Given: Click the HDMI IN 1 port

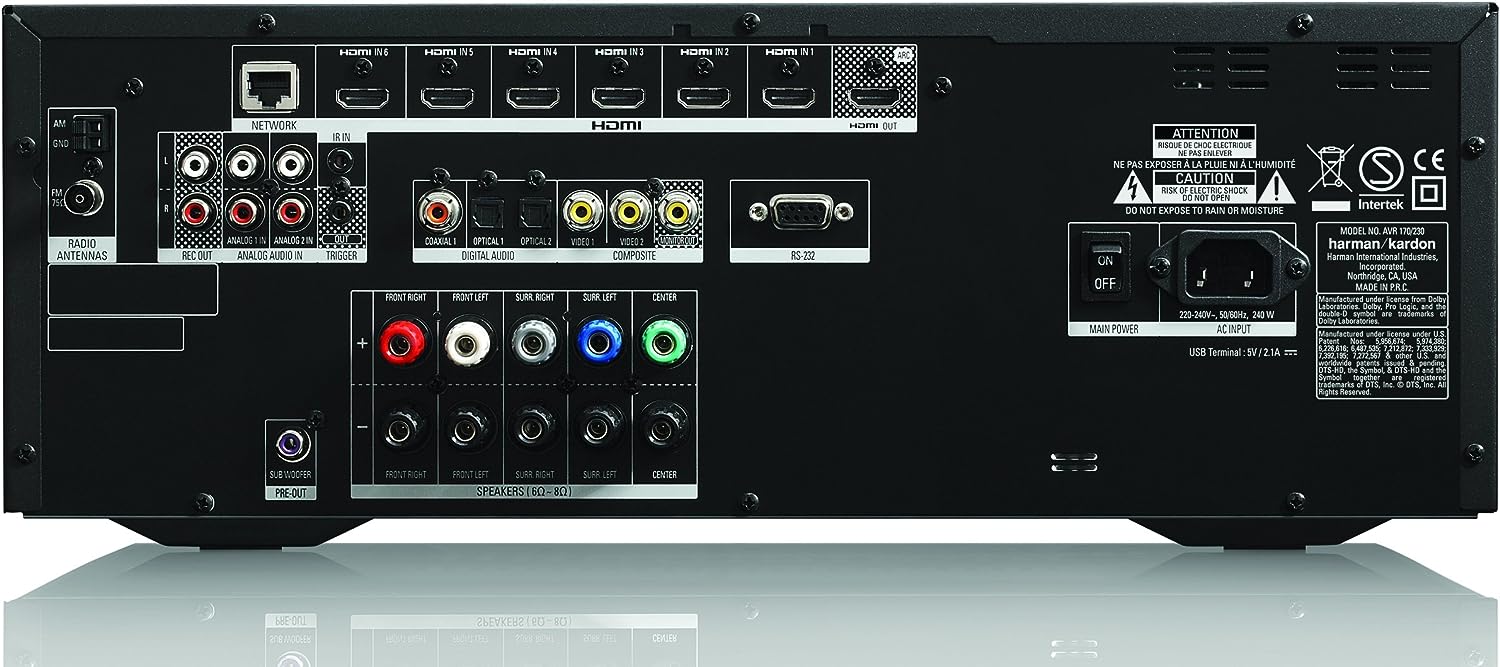Looking at the screenshot, I should pos(787,98).
